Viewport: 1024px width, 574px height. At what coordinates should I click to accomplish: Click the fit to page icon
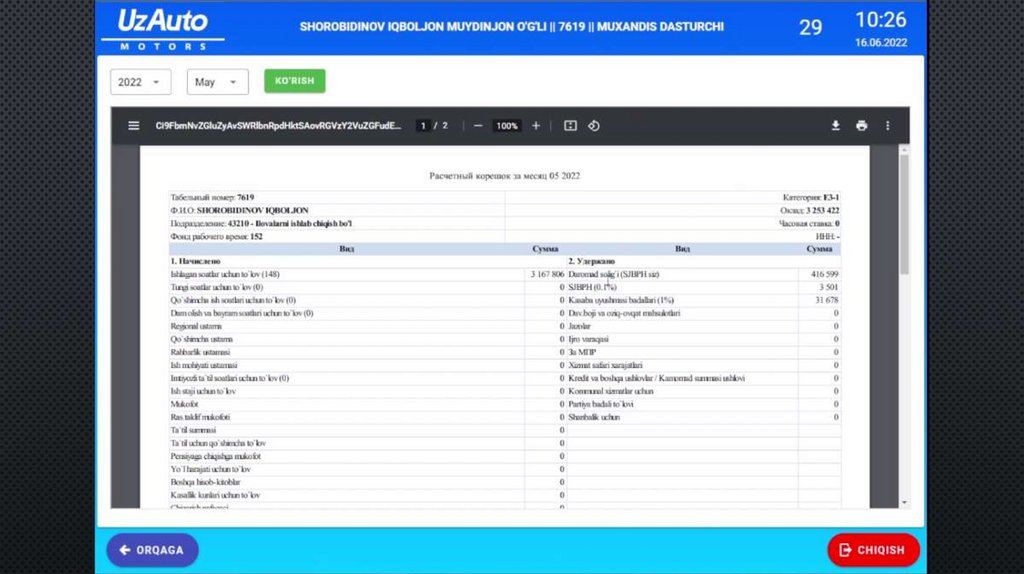(x=570, y=126)
